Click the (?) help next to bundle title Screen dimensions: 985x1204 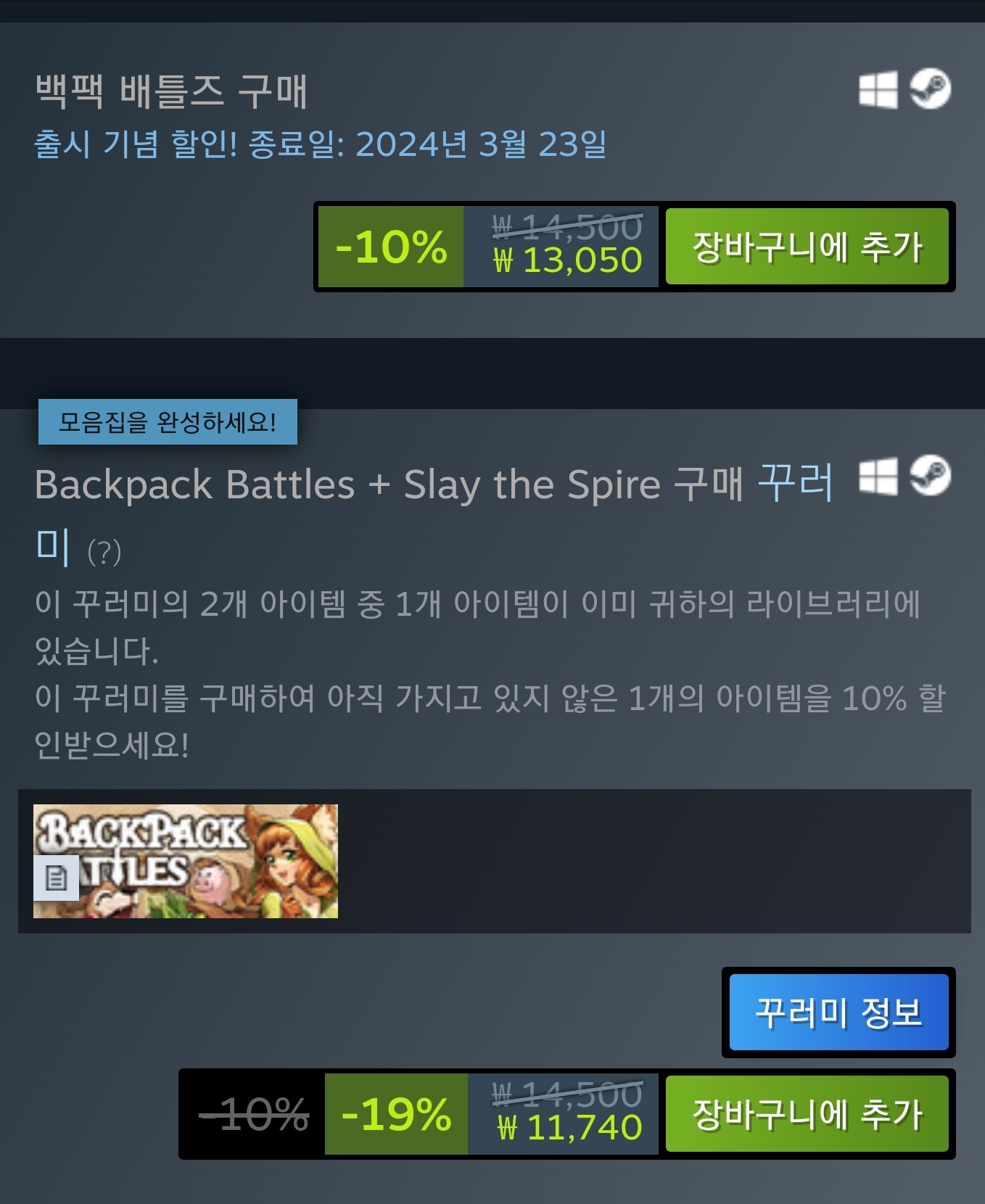click(104, 553)
